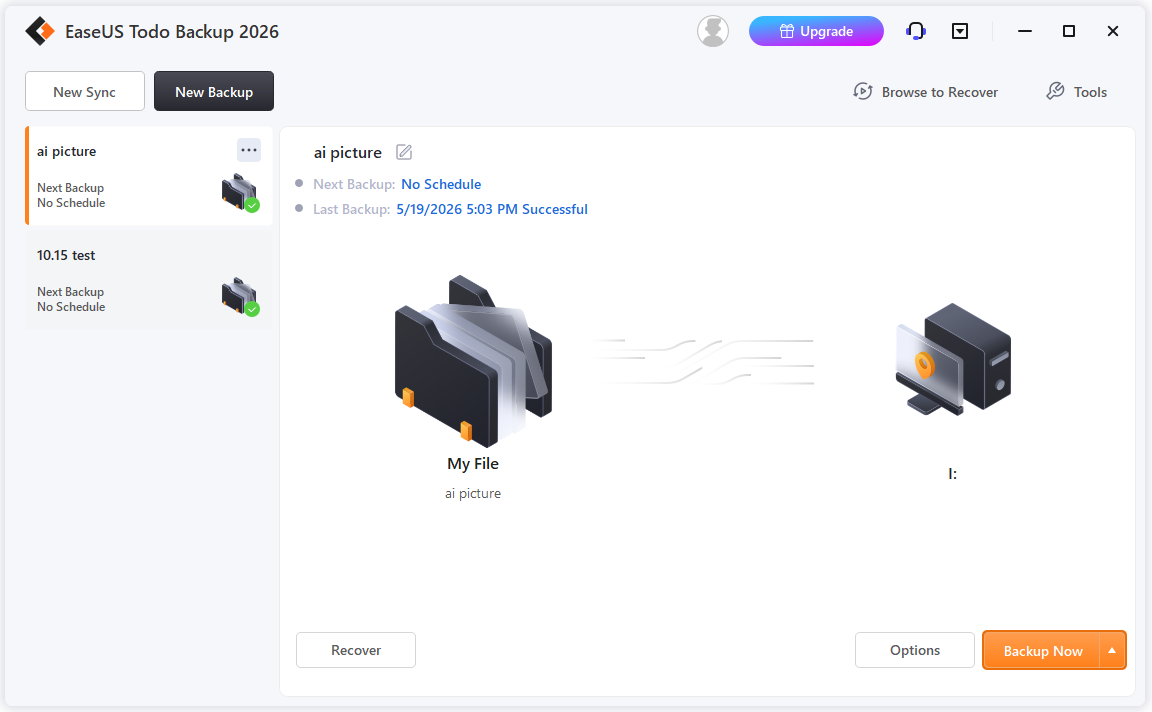Click the edit pencil beside ai picture title

pos(404,152)
